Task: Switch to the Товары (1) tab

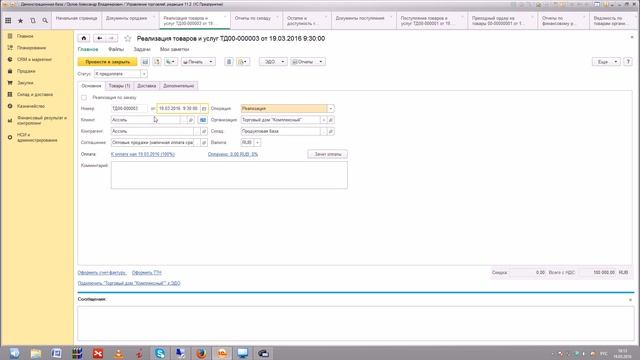Action: pyautogui.click(x=119, y=86)
